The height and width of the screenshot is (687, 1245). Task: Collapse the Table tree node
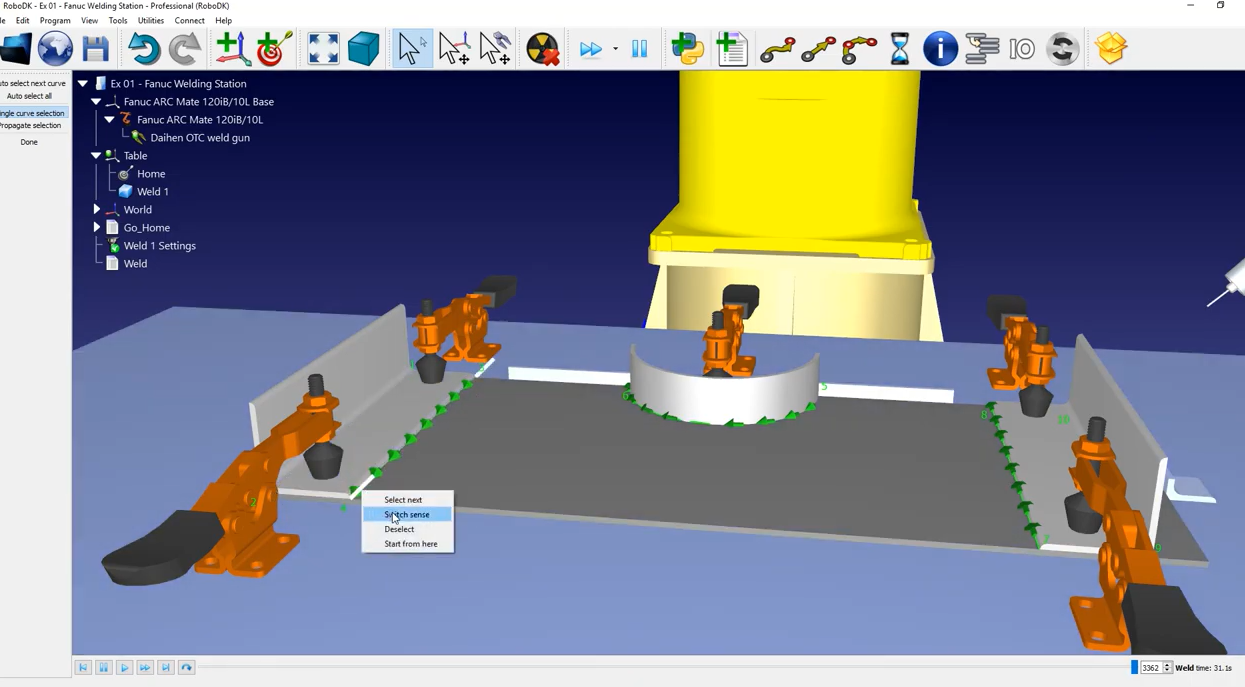[x=96, y=156]
